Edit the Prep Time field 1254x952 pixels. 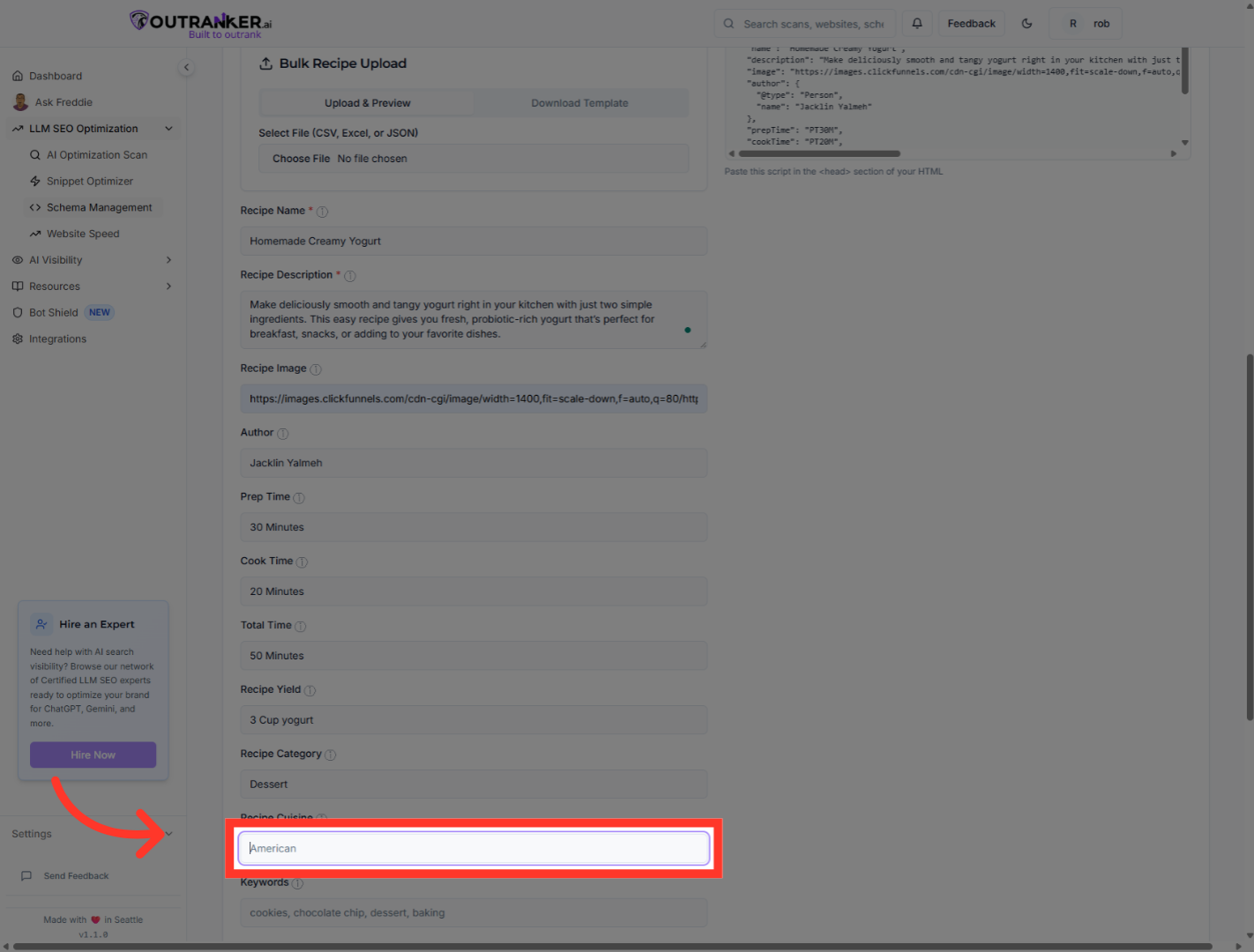(474, 528)
